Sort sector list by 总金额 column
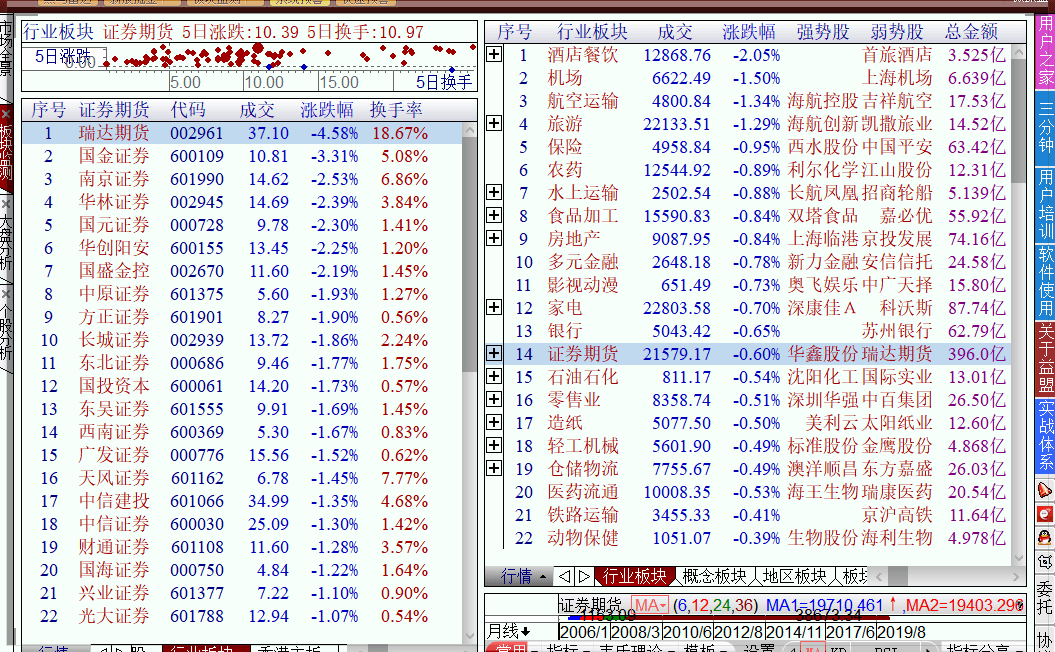The height and width of the screenshot is (652, 1055). tap(971, 32)
